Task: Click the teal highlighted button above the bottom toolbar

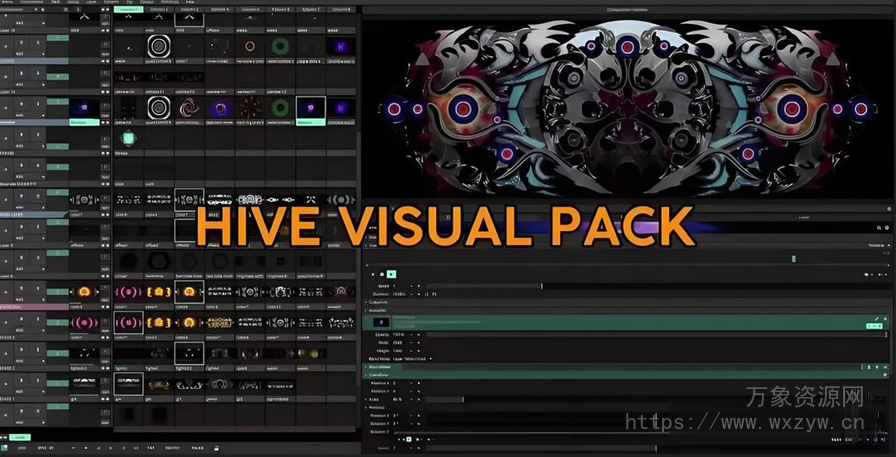Action: pyautogui.click(x=20, y=438)
